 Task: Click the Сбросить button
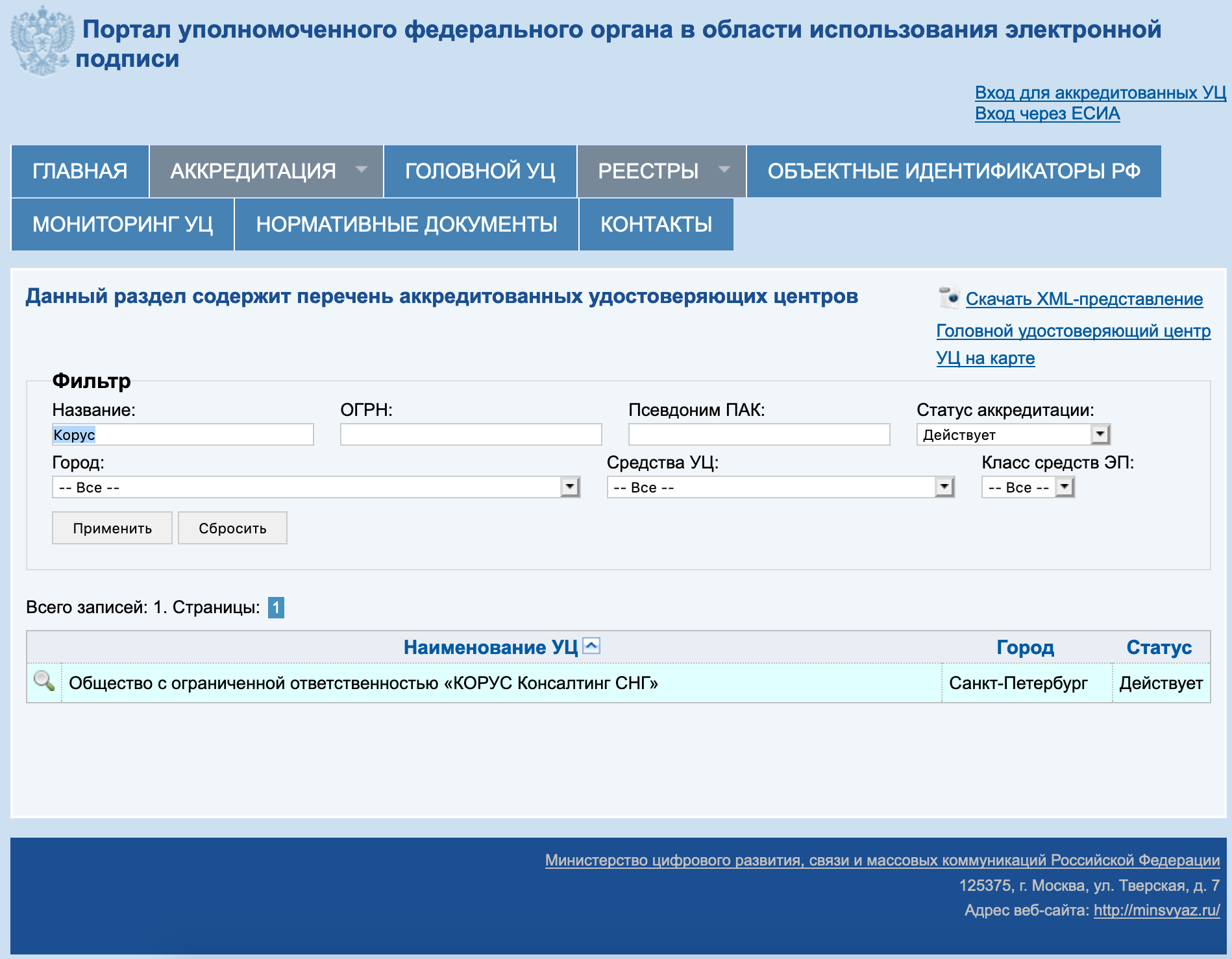pos(232,528)
